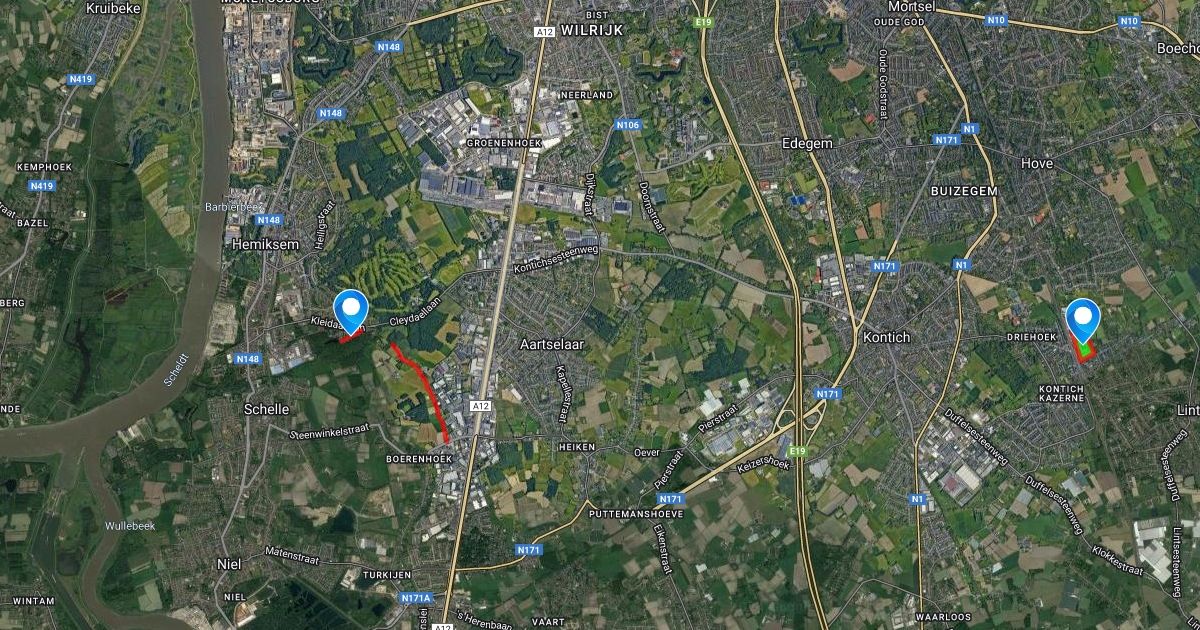Click the Scheldt river label
The width and height of the screenshot is (1200, 630).
[x=174, y=369]
